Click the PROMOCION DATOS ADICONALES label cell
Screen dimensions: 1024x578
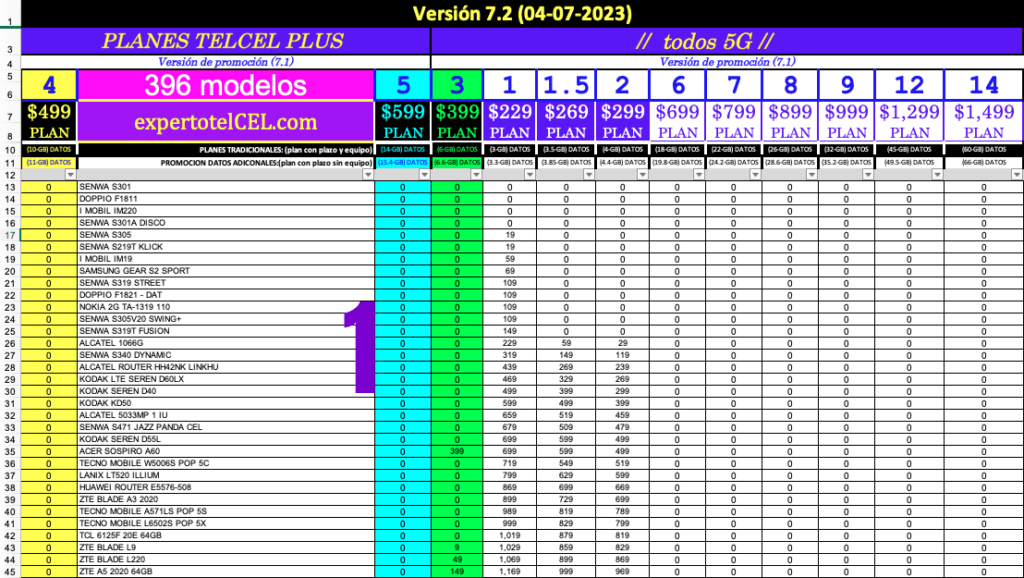pyautogui.click(x=226, y=163)
